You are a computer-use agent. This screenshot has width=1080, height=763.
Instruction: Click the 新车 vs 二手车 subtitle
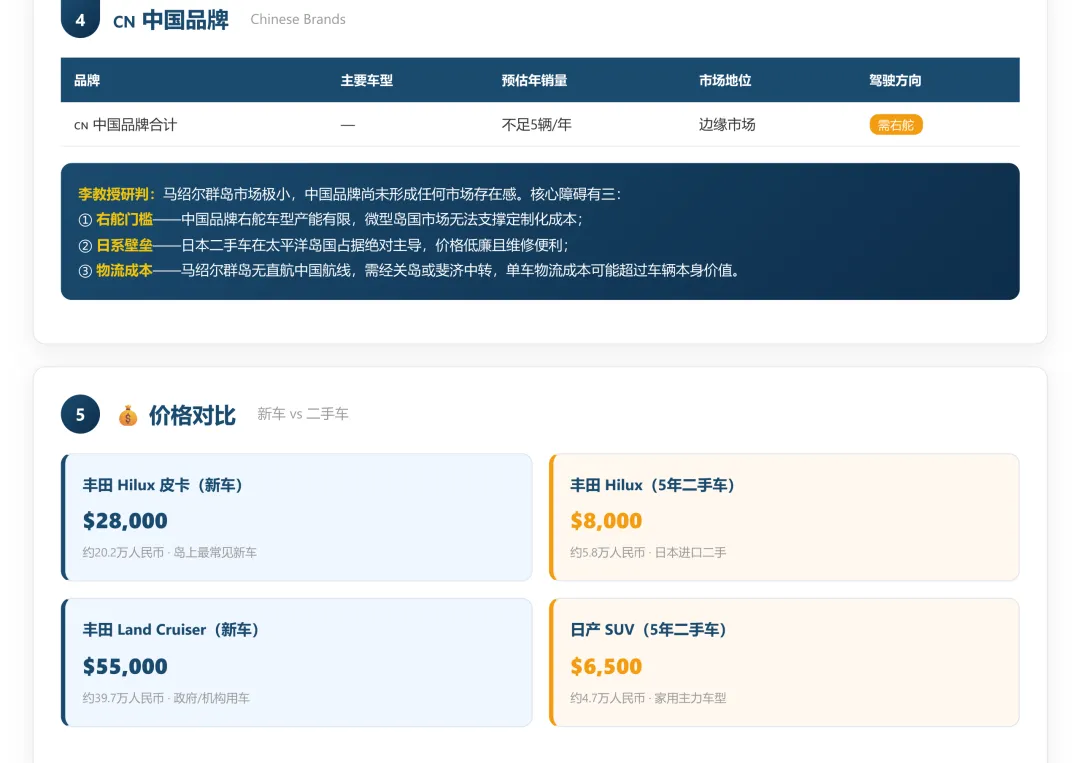pyautogui.click(x=302, y=414)
